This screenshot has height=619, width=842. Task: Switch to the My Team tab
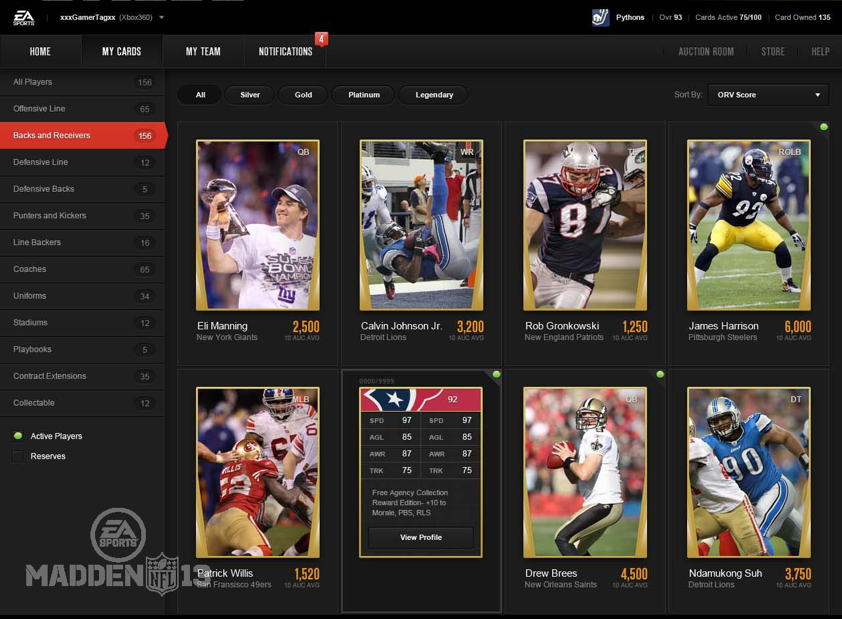[x=203, y=52]
